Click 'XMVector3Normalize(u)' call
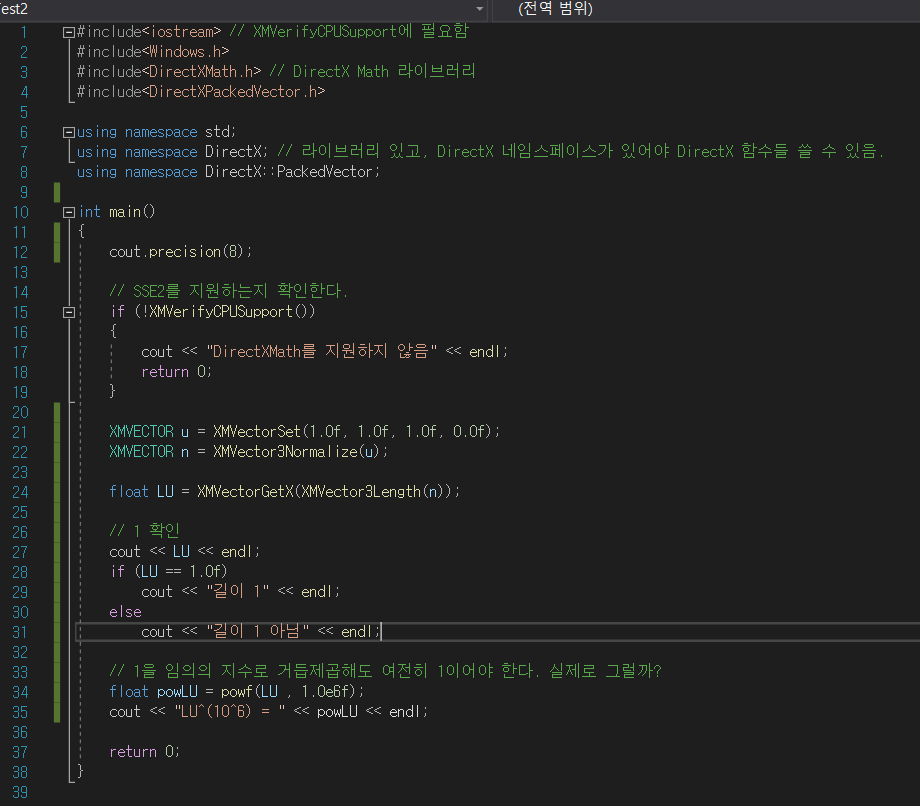 click(296, 452)
